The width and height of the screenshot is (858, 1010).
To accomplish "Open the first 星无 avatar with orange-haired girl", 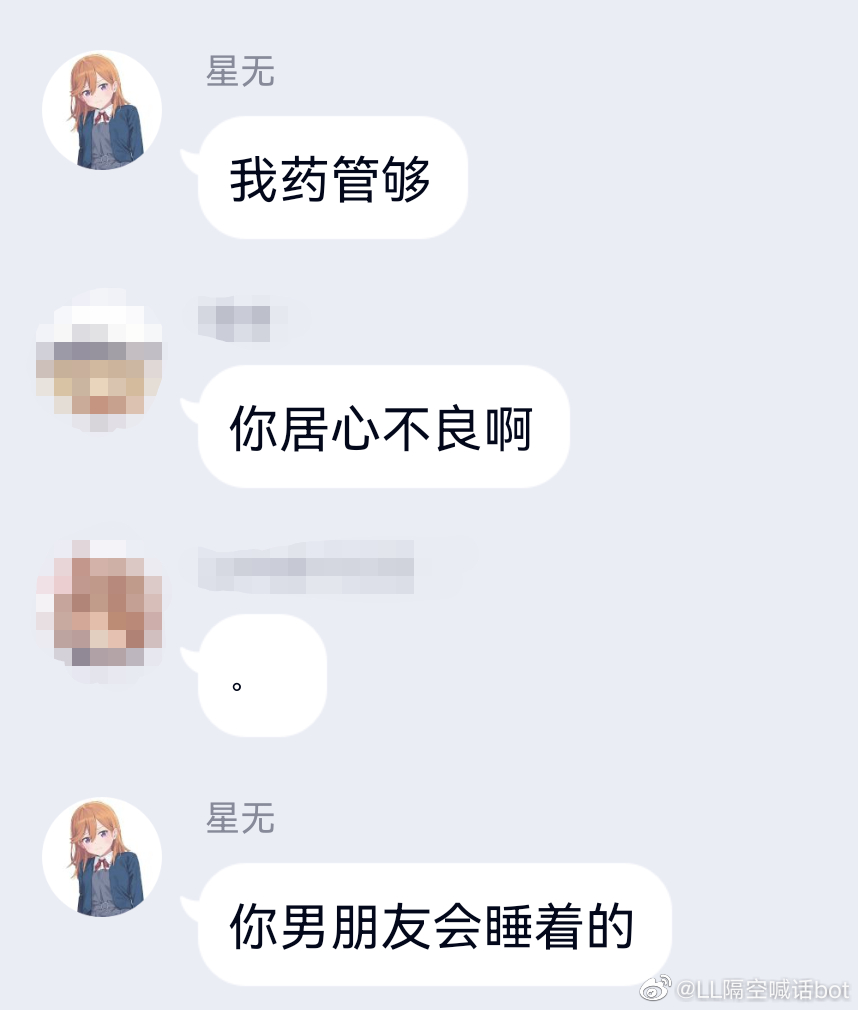I will (x=102, y=110).
